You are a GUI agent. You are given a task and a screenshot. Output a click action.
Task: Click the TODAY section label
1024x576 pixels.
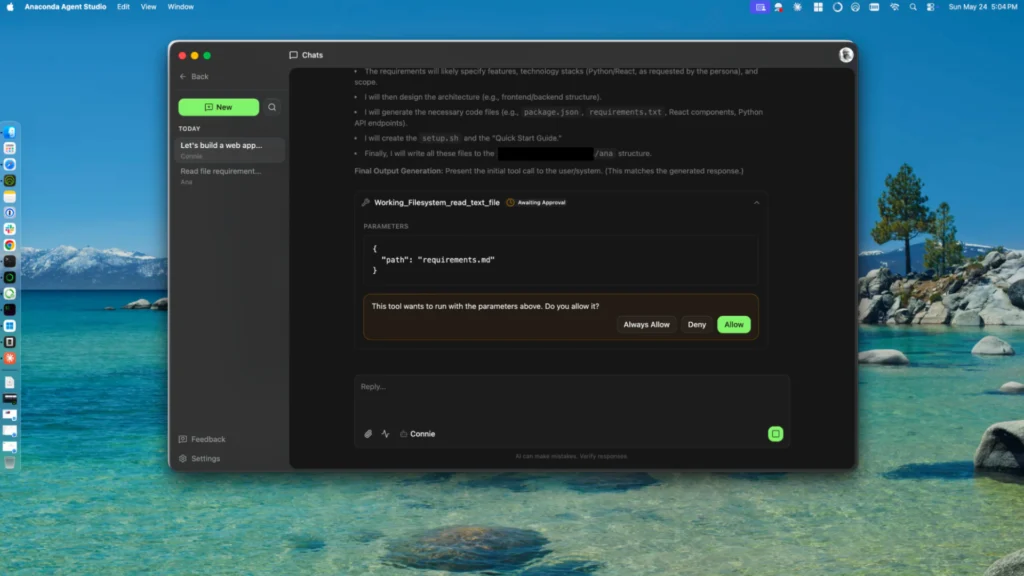[x=189, y=129]
